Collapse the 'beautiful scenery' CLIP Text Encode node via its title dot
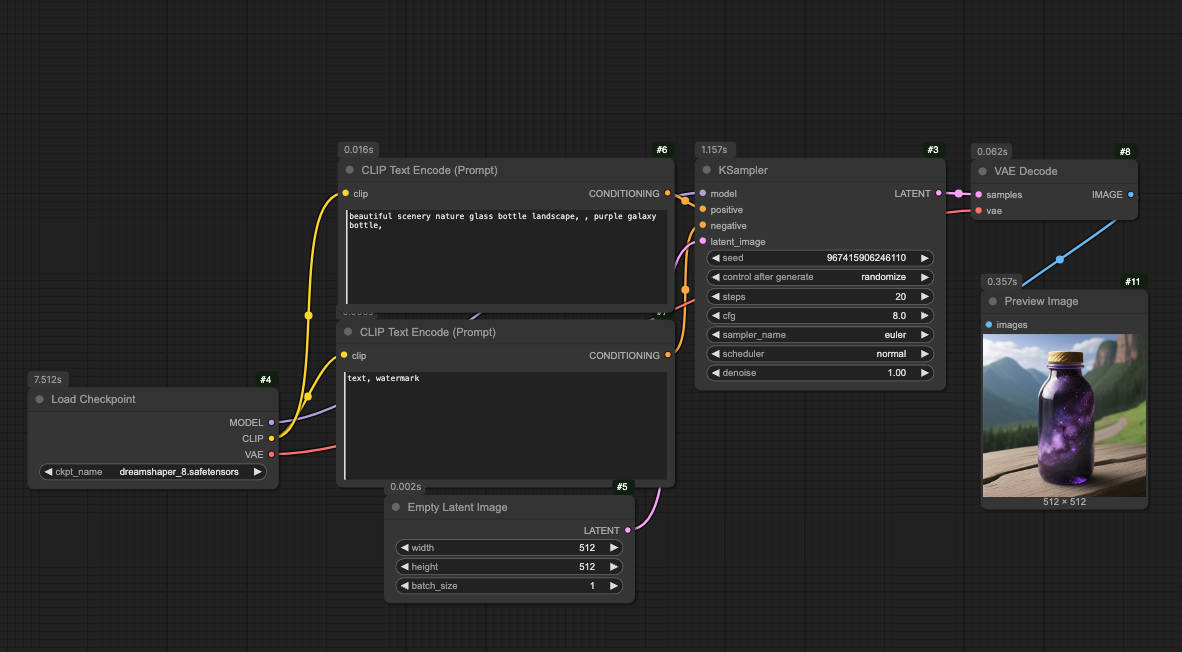Viewport: 1182px width, 652px height. (349, 170)
